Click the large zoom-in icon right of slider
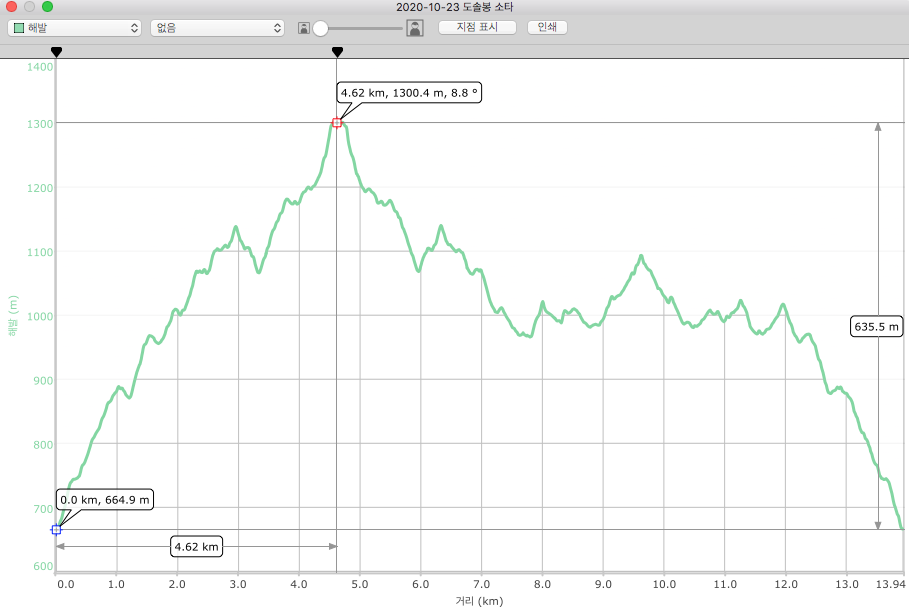This screenshot has height=612, width=909. point(414,28)
